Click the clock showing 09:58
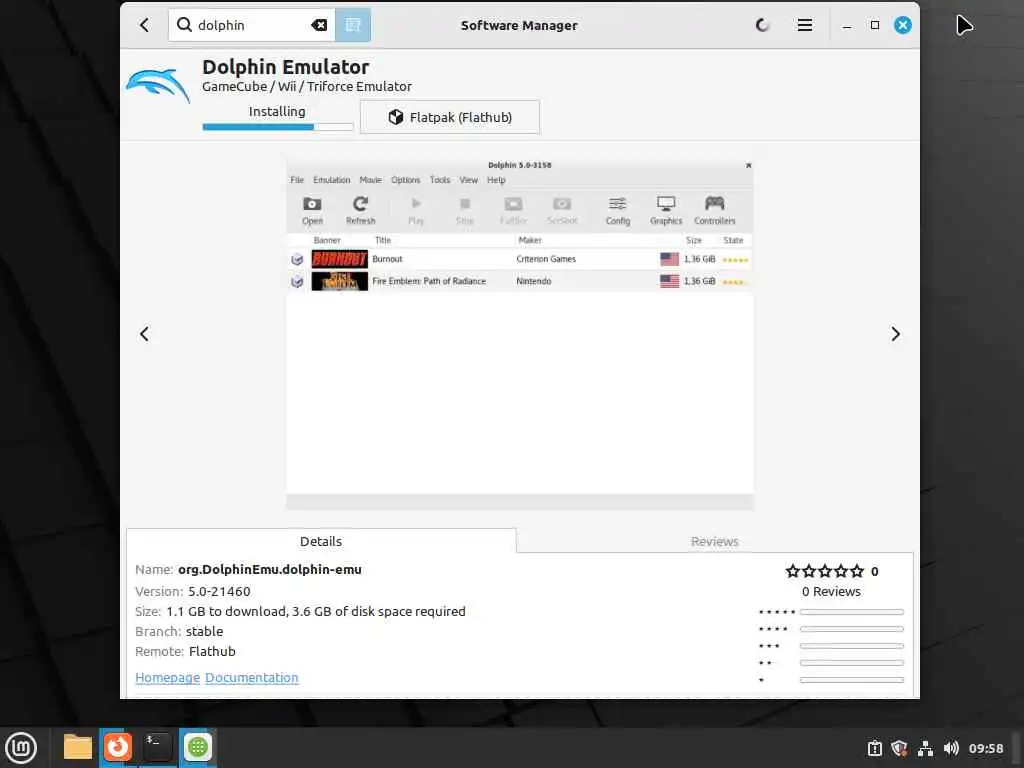This screenshot has width=1024, height=768. [x=986, y=748]
